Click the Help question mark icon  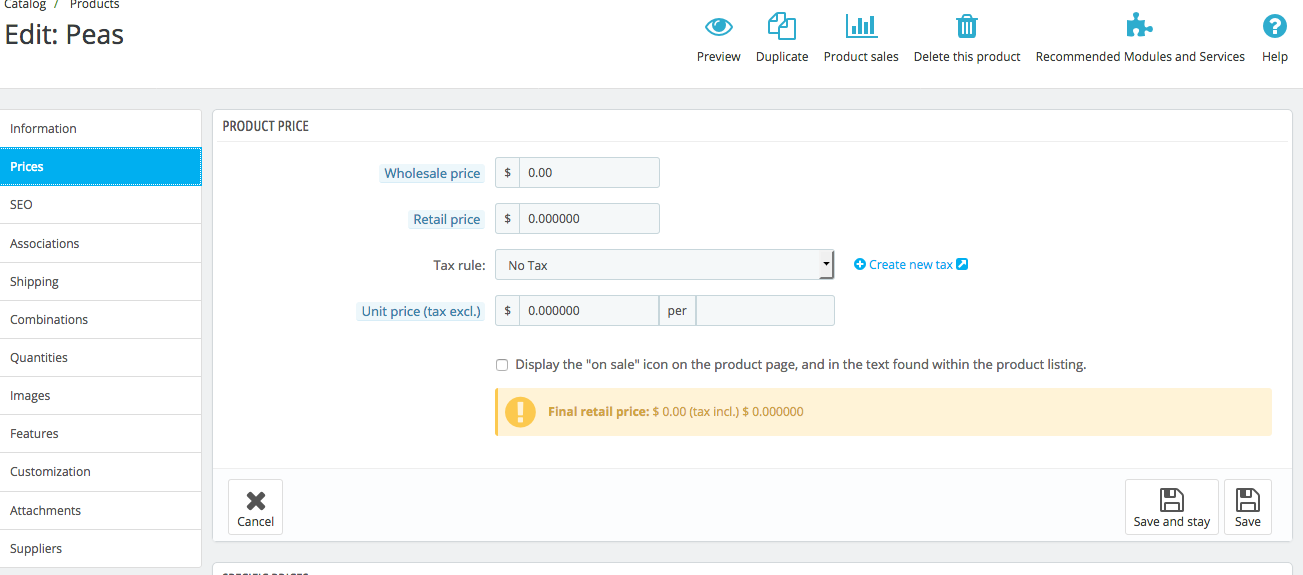point(1274,27)
